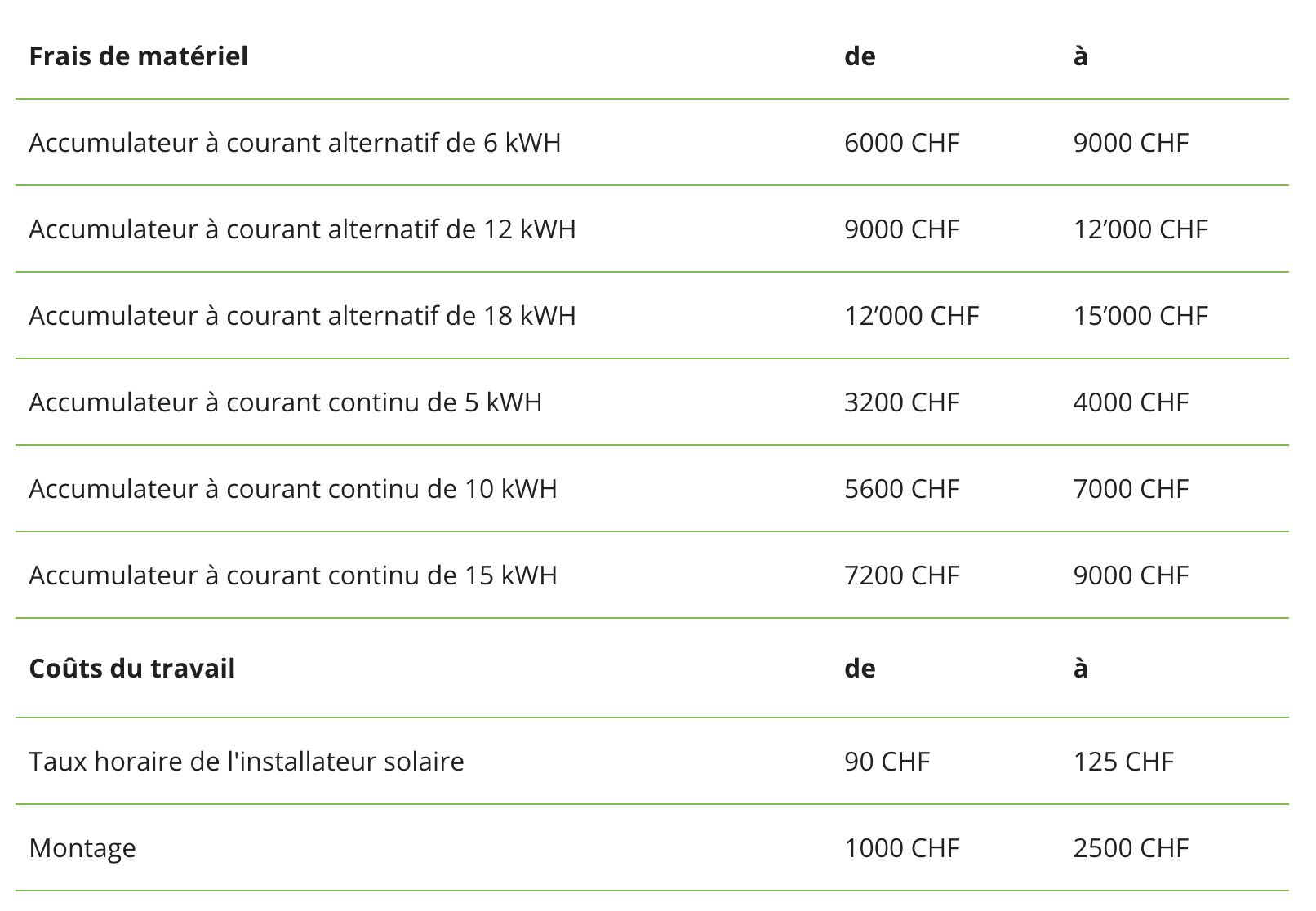
Task: Click the 3200 CHF minimum price
Action: pyautogui.click(x=901, y=402)
